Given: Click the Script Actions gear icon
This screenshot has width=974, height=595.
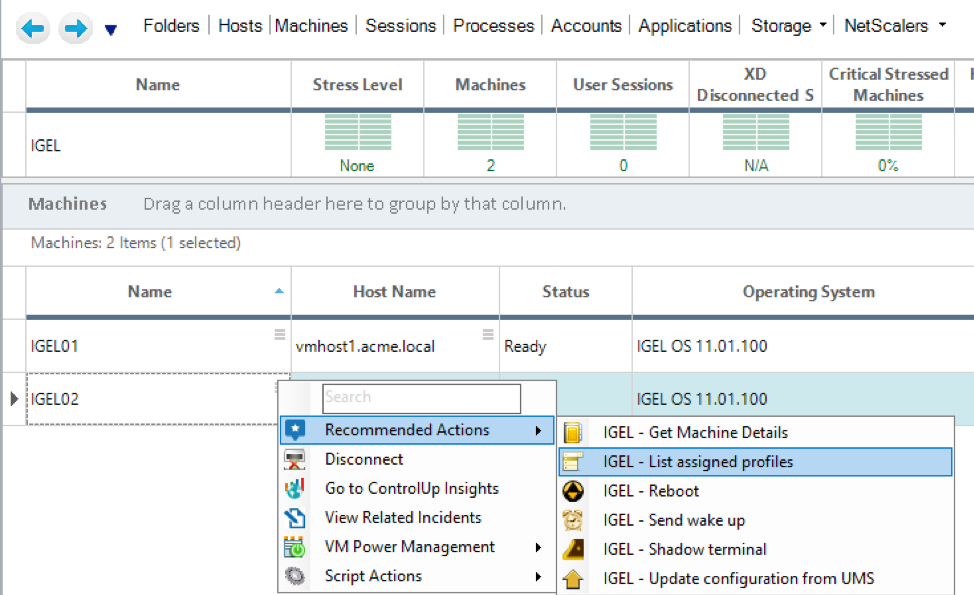Looking at the screenshot, I should click(x=294, y=576).
